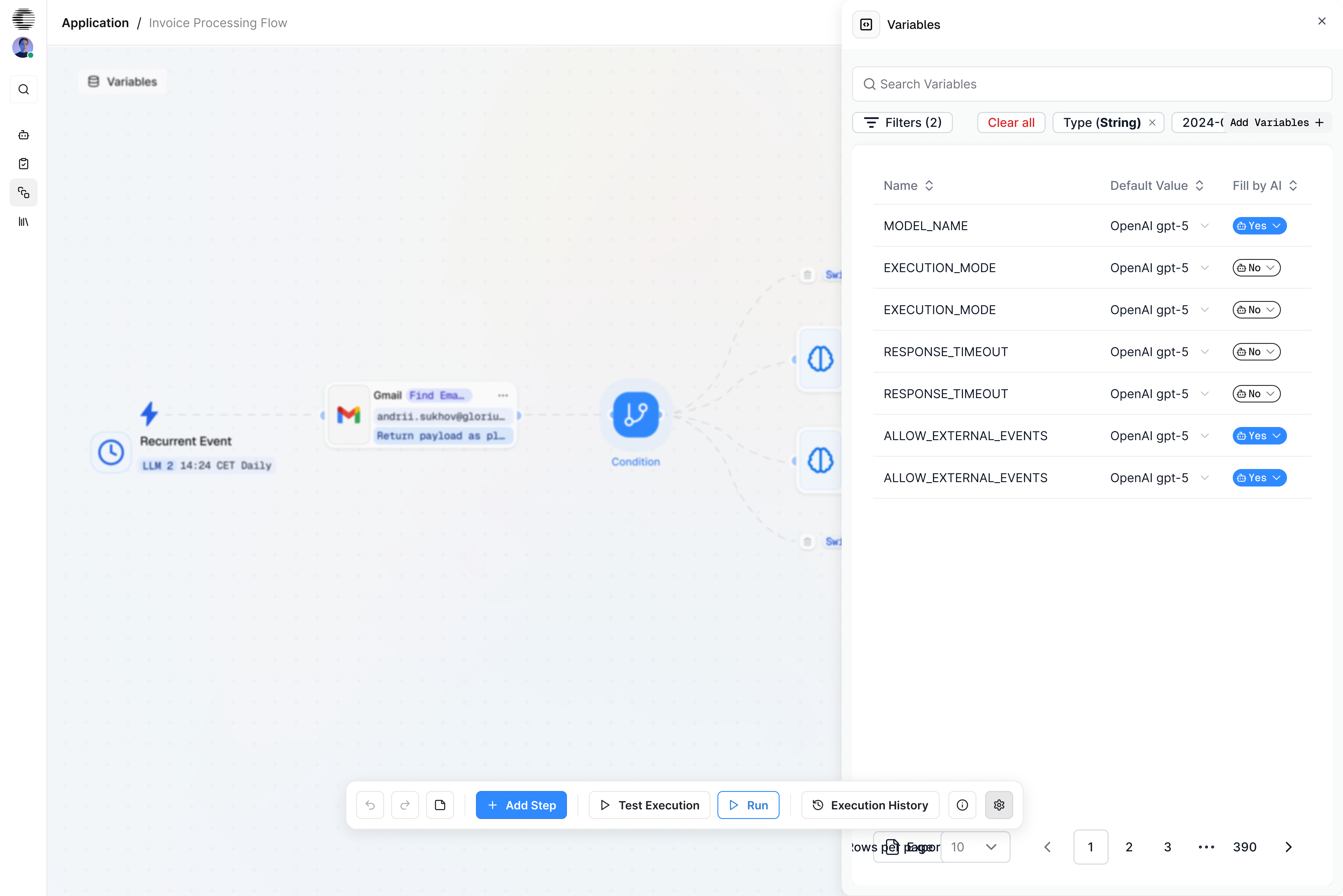Open the tasks clipboard icon in sidebar
Viewport: 1343px width, 896px height.
[23, 164]
